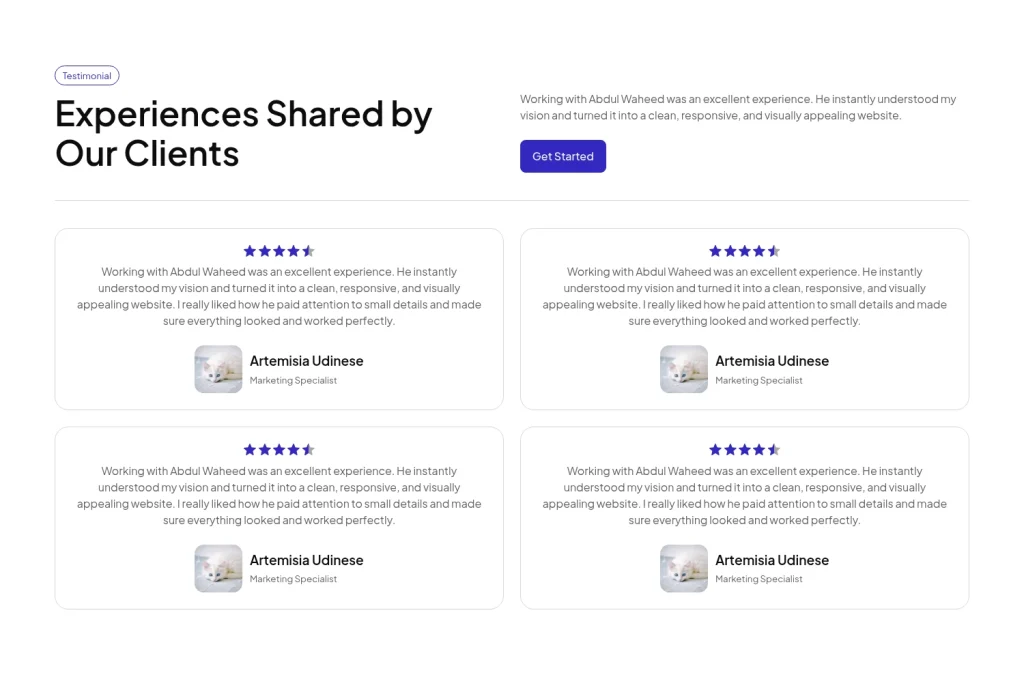This screenshot has width=1024, height=675.
Task: Click Marketing Specialist under the top-right card name
Action: 759,380
